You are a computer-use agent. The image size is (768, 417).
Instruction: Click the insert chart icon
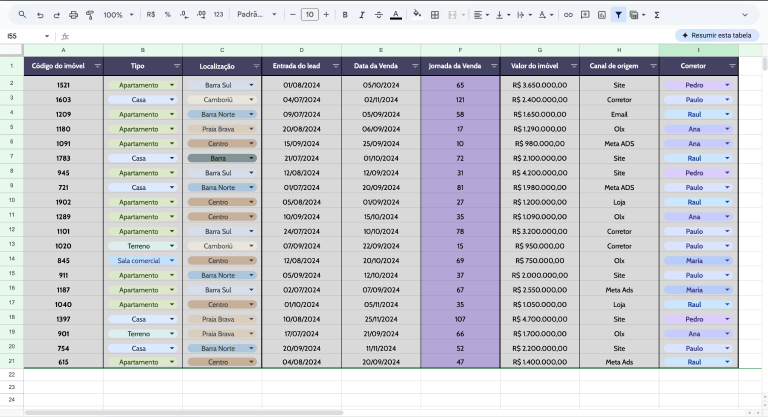click(x=601, y=15)
